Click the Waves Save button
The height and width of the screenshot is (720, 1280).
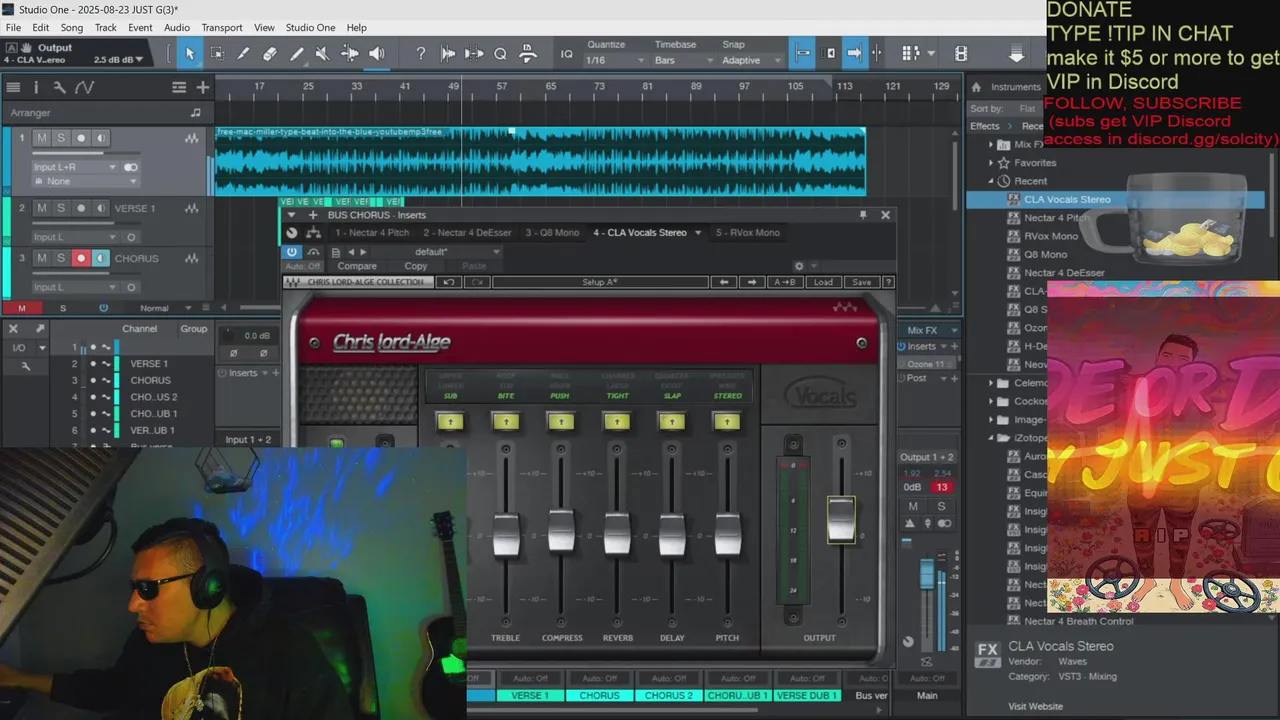point(861,282)
